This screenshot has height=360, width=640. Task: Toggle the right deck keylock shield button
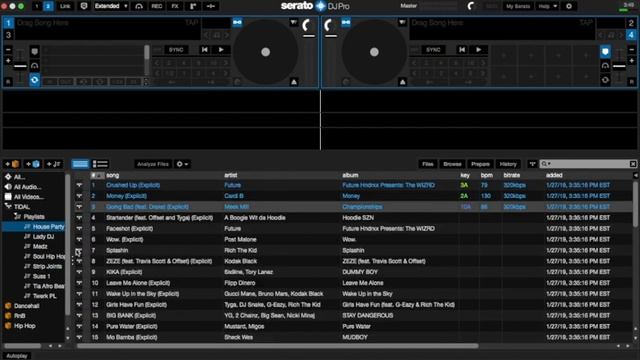tap(605, 51)
